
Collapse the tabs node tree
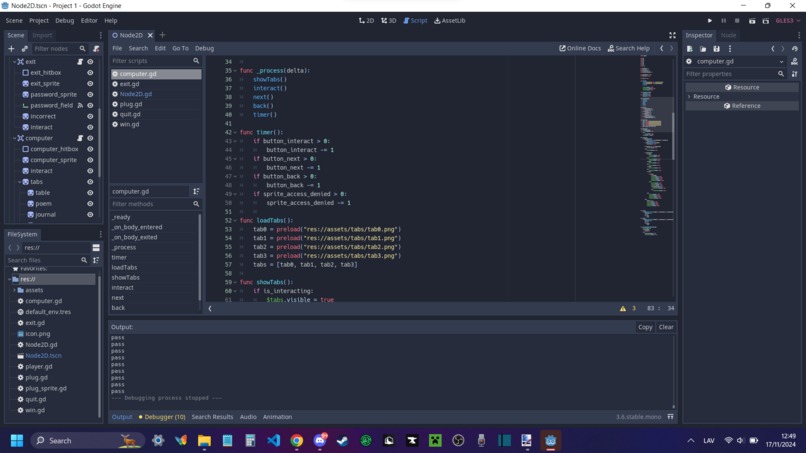click(20, 182)
